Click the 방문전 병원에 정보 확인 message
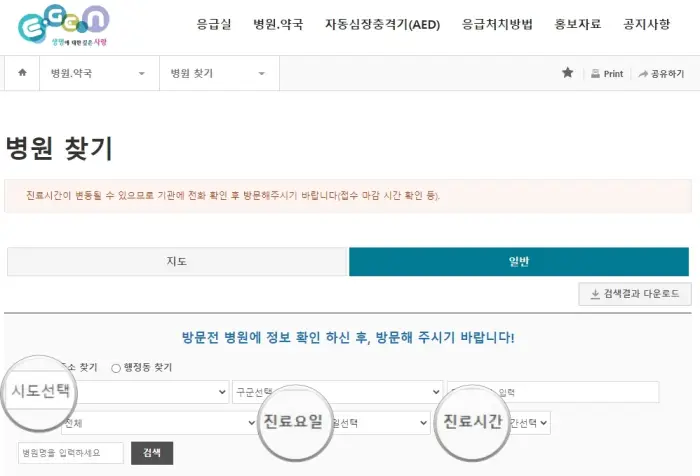Image resolution: width=700 pixels, height=476 pixels. click(x=348, y=337)
